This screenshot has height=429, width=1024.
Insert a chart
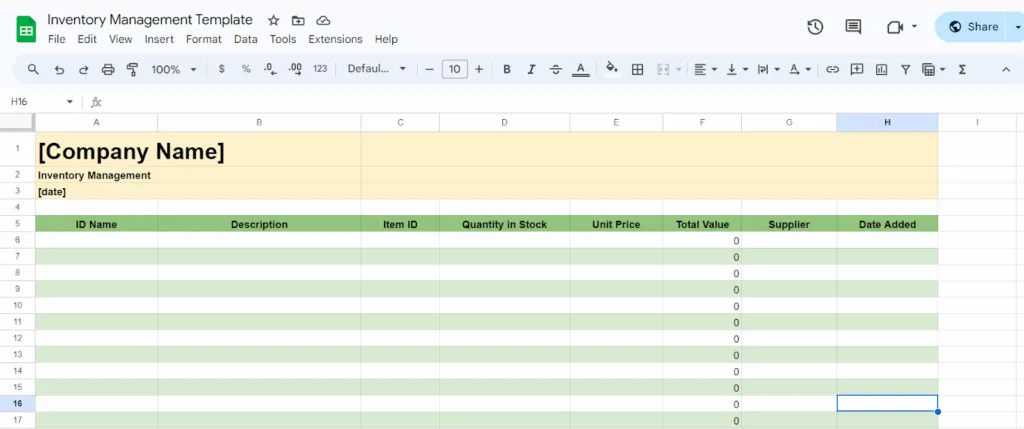pyautogui.click(x=882, y=69)
